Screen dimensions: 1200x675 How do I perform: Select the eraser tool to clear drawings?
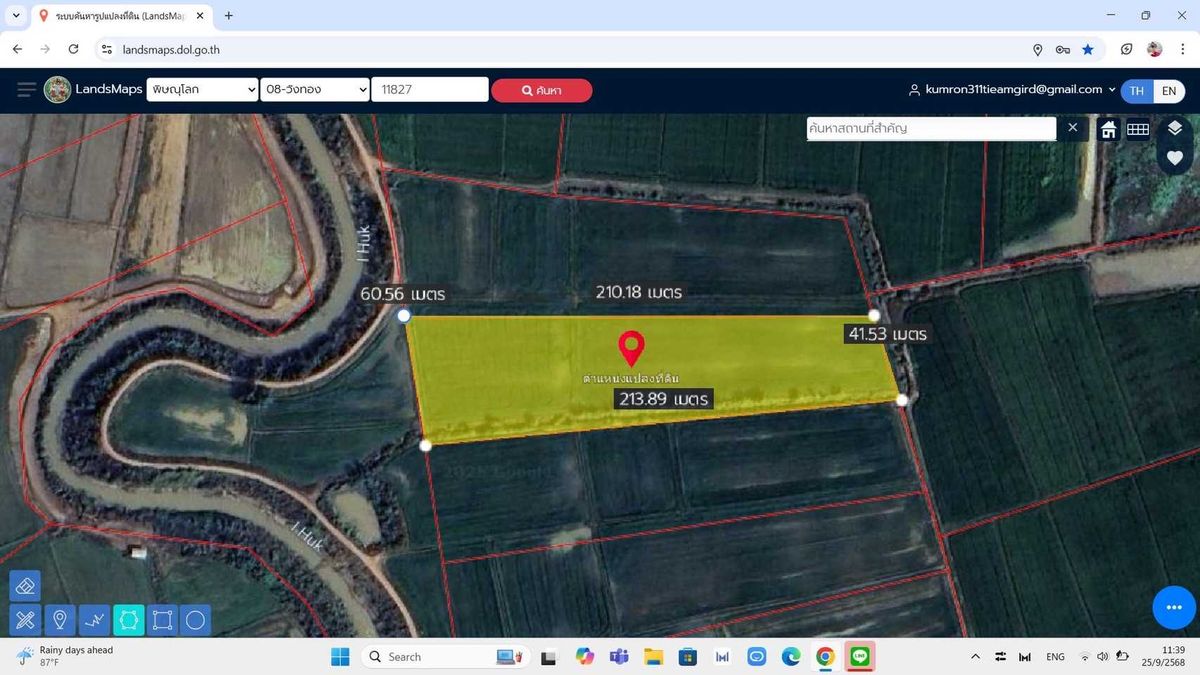(x=26, y=586)
